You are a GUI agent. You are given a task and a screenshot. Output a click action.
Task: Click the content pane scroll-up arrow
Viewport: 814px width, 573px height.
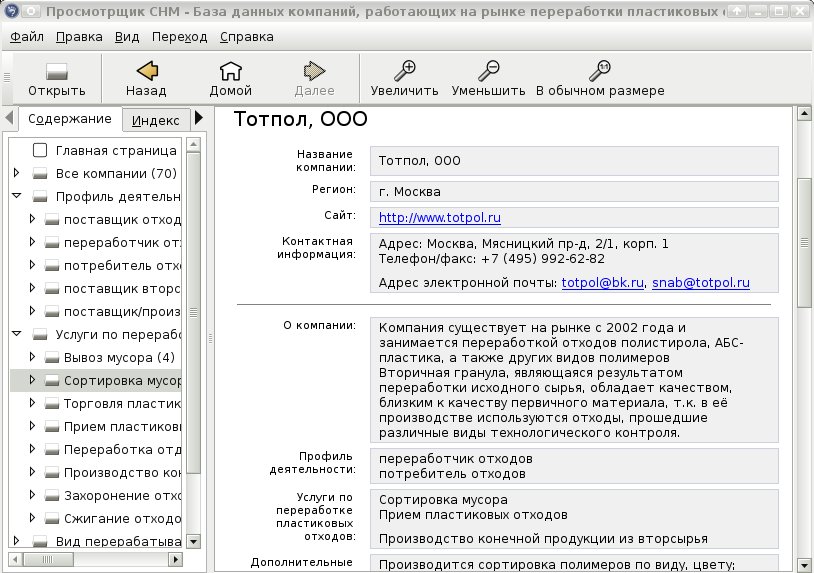click(x=804, y=113)
